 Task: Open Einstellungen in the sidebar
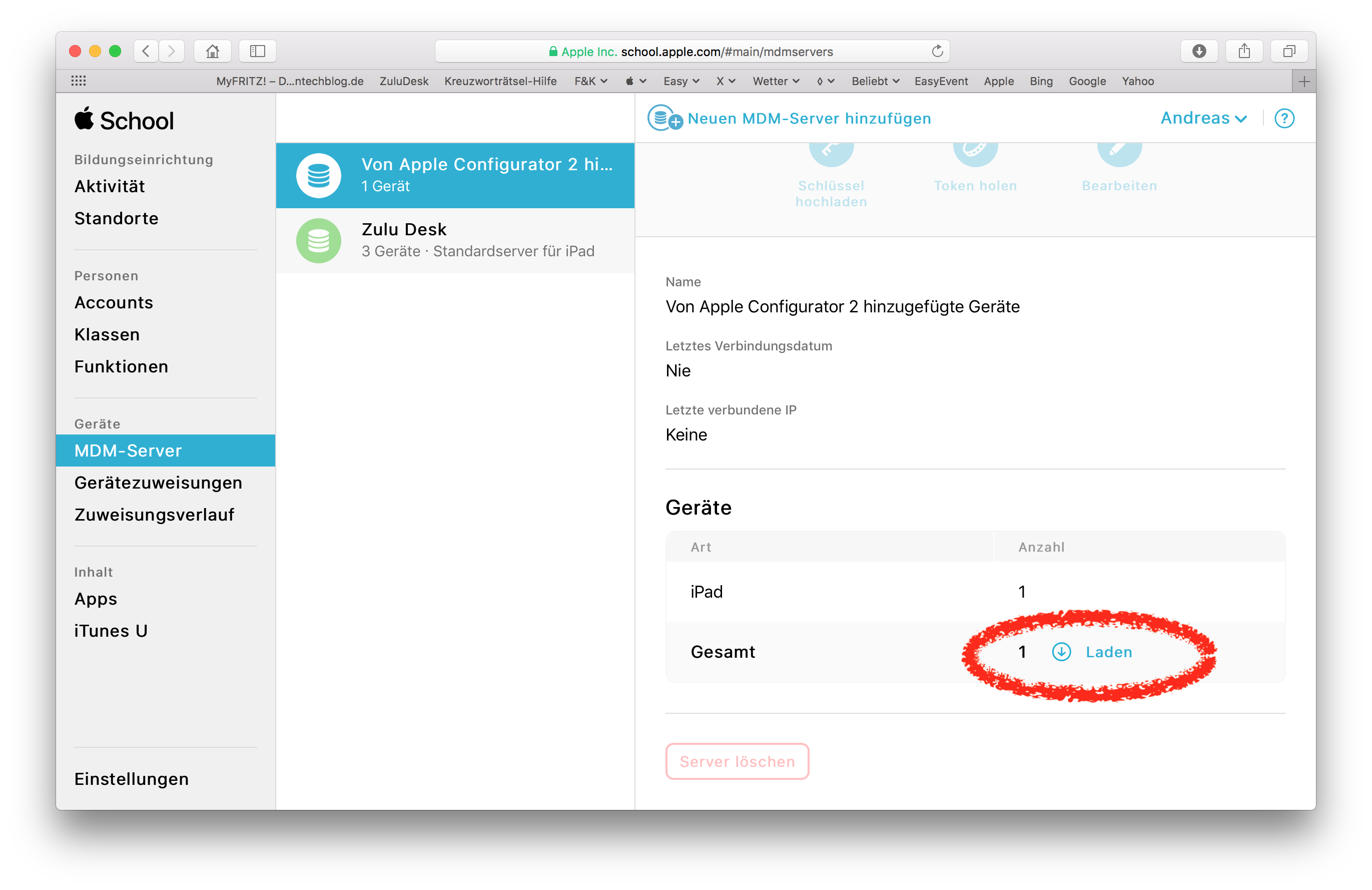click(x=132, y=779)
